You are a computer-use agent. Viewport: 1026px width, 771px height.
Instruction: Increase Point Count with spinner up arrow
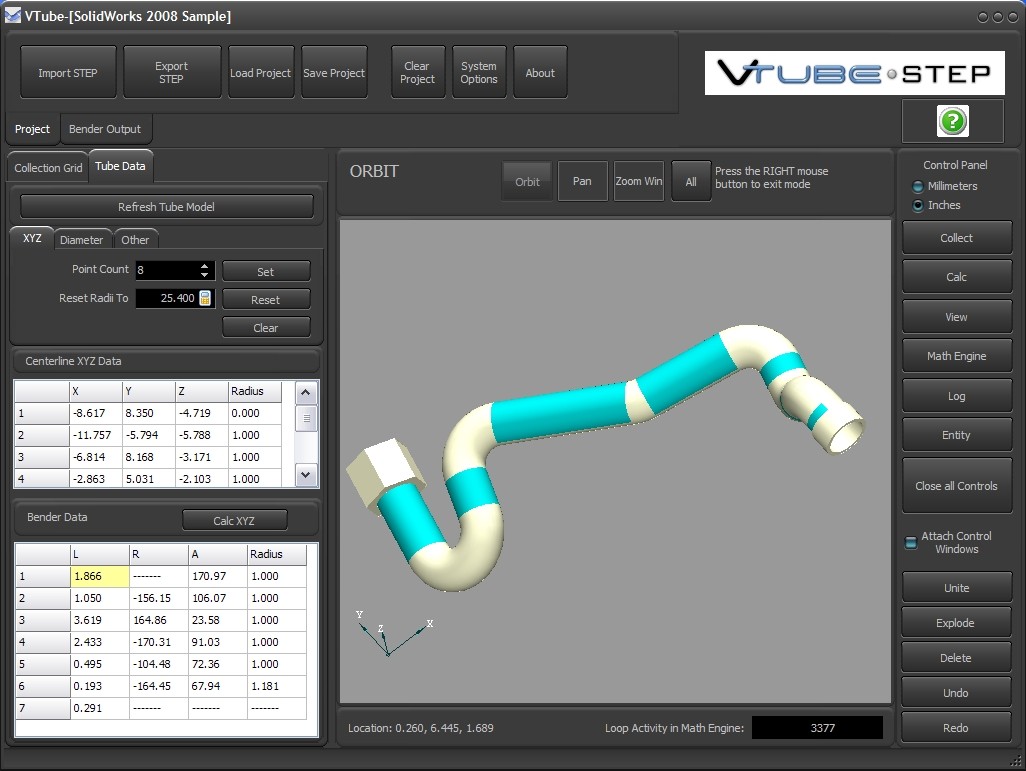205,266
